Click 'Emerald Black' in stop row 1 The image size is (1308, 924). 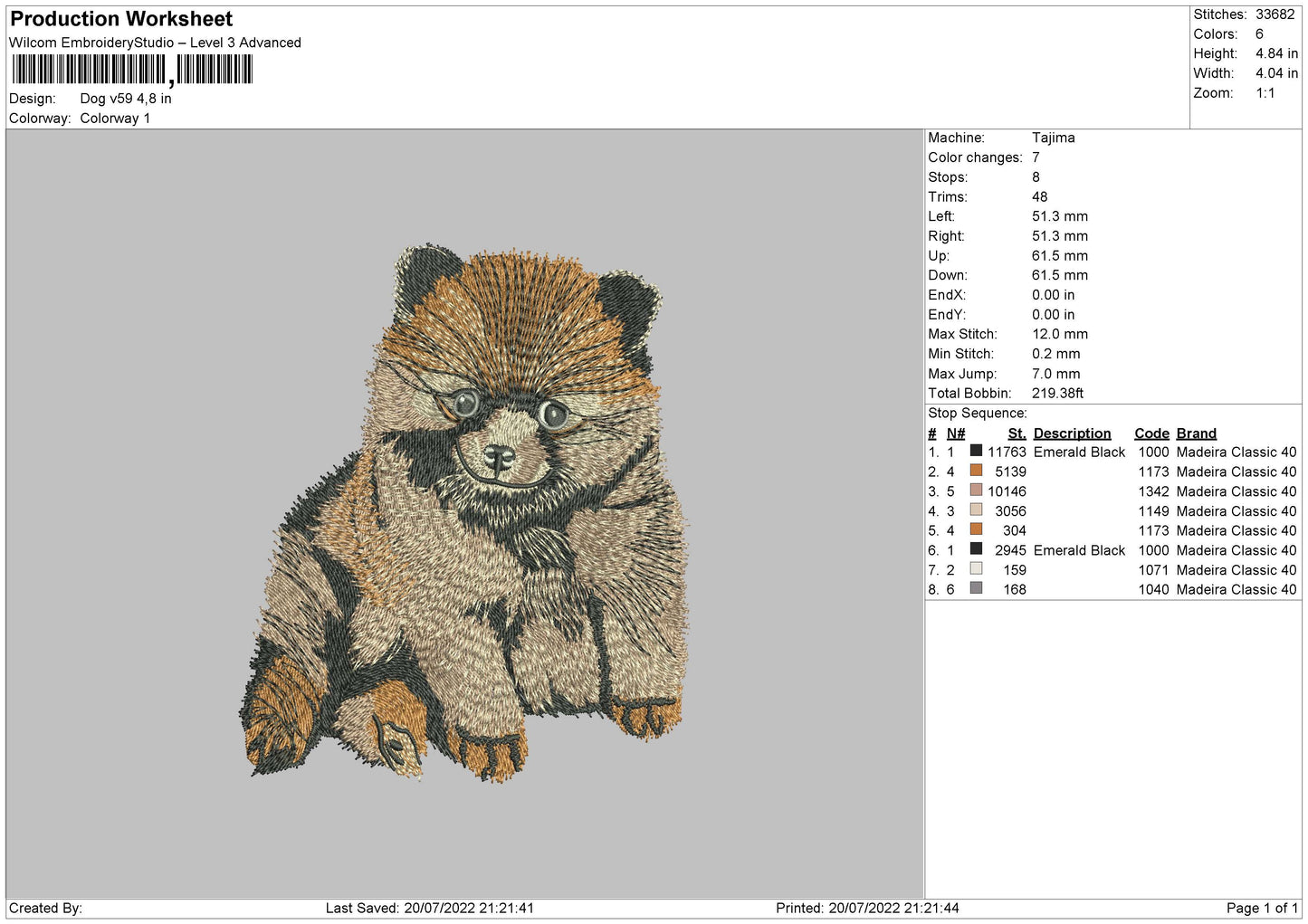pyautogui.click(x=1079, y=452)
